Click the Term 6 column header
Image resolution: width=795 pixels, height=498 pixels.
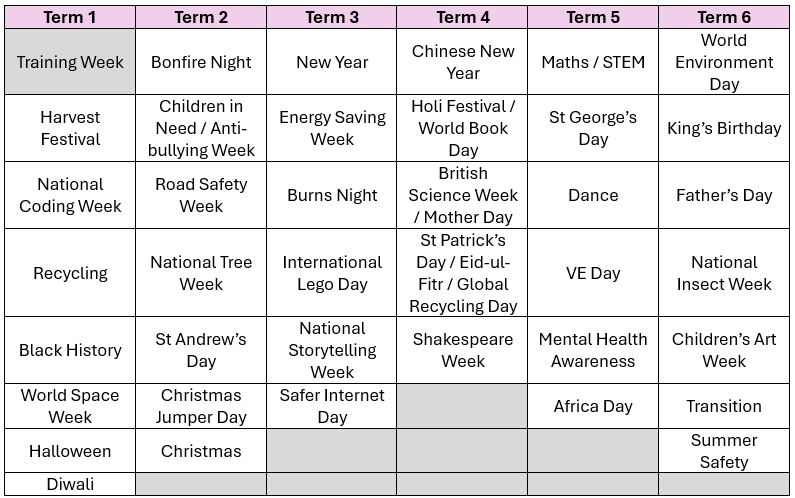(x=724, y=17)
